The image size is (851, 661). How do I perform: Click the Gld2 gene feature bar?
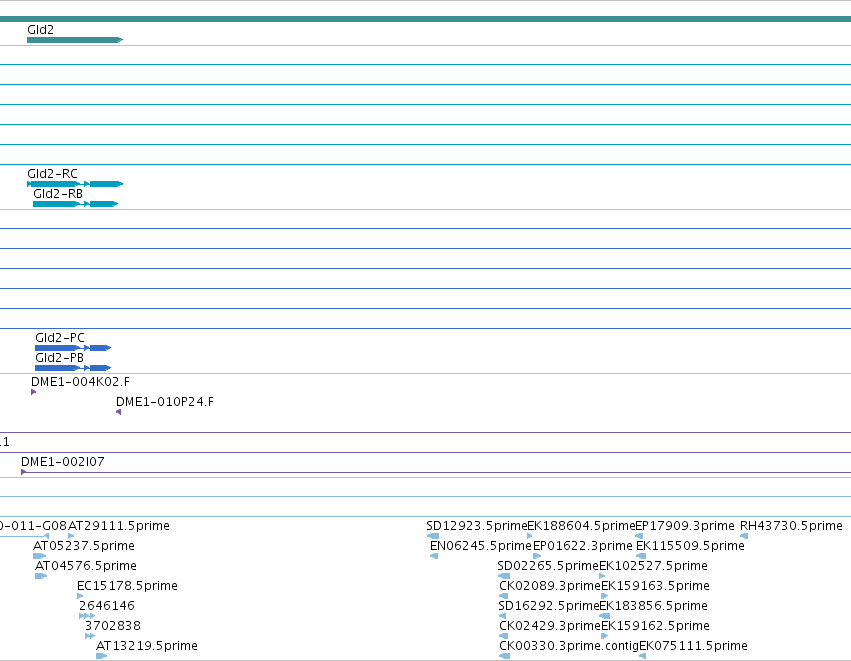click(75, 40)
